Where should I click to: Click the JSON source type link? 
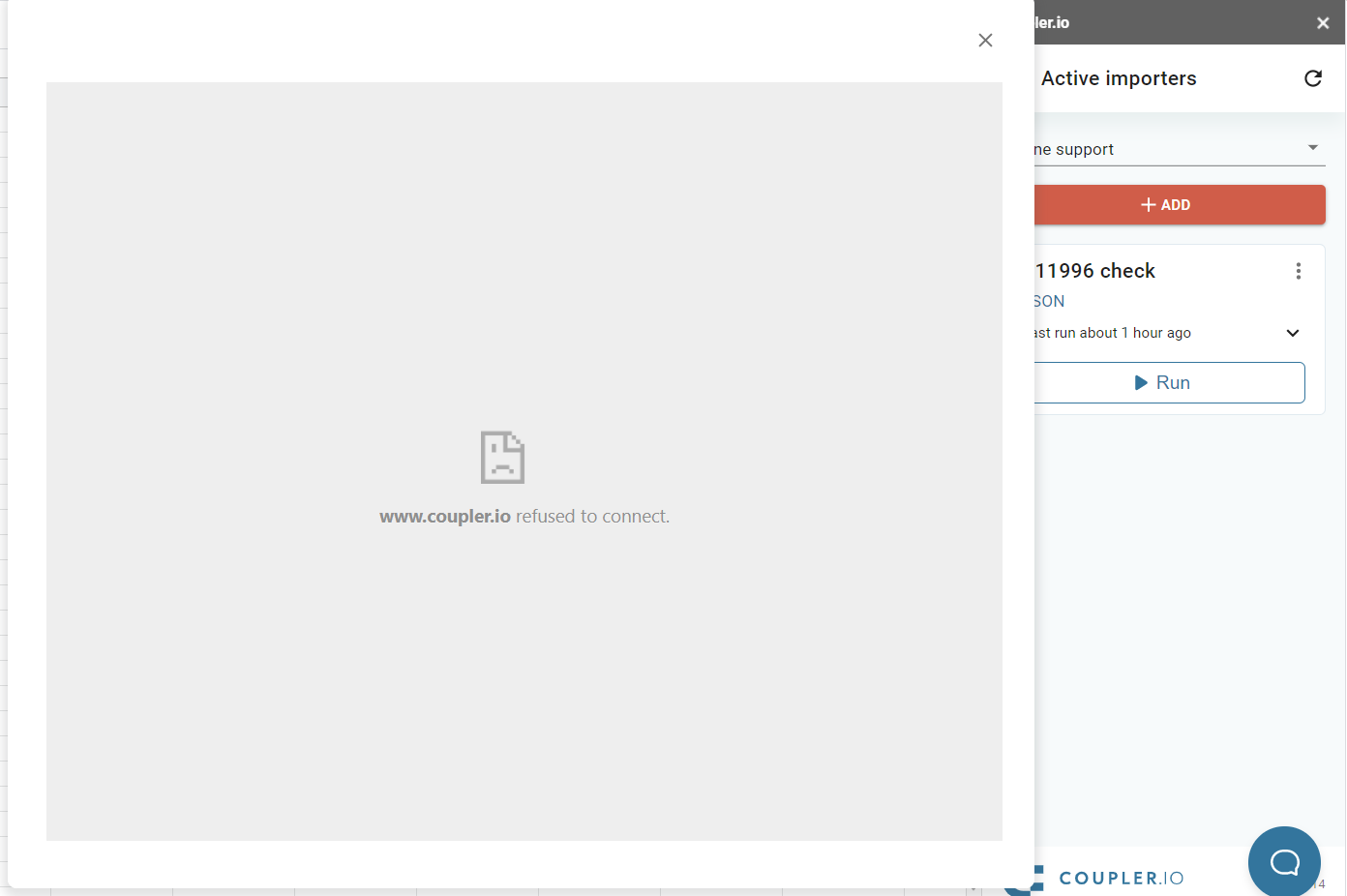(x=1049, y=301)
